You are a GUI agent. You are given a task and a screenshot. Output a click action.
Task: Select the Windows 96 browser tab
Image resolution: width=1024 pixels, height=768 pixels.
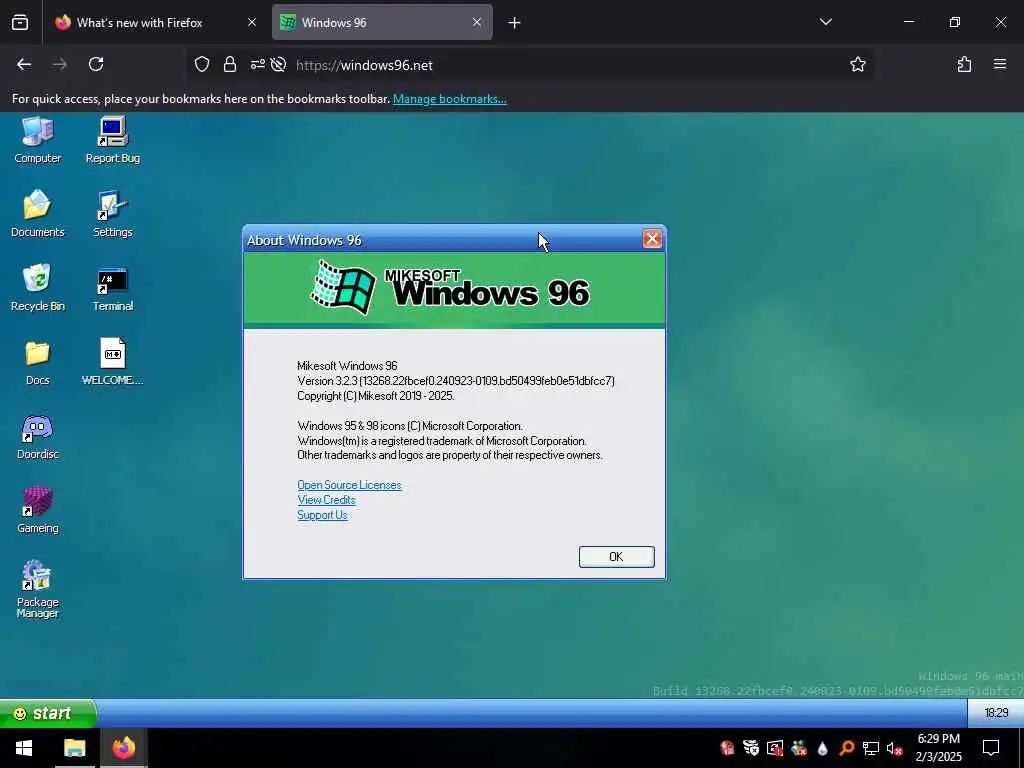coord(382,22)
